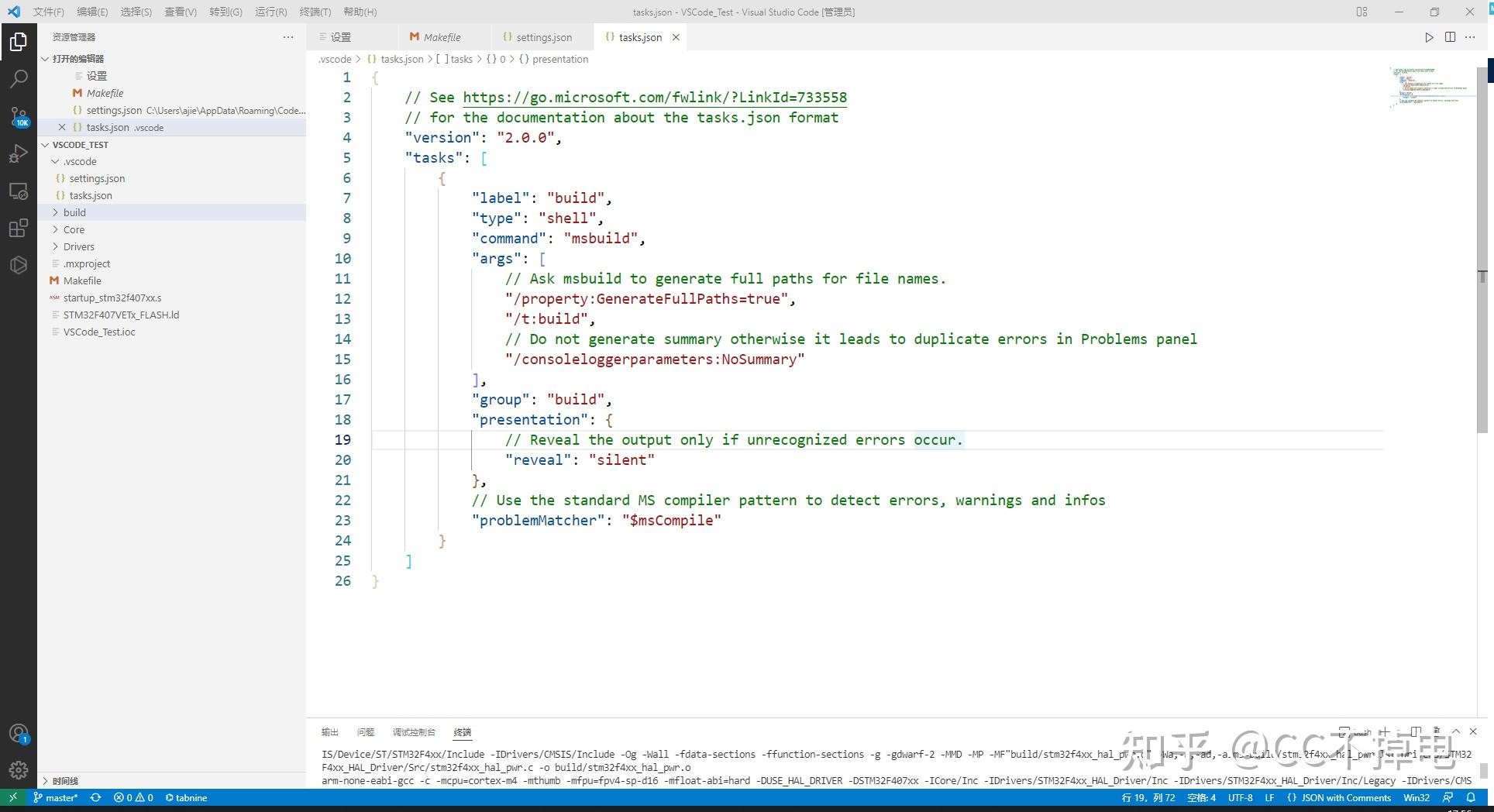Change UTF-8 file encoding
This screenshot has height=812, width=1494.
click(1240, 797)
